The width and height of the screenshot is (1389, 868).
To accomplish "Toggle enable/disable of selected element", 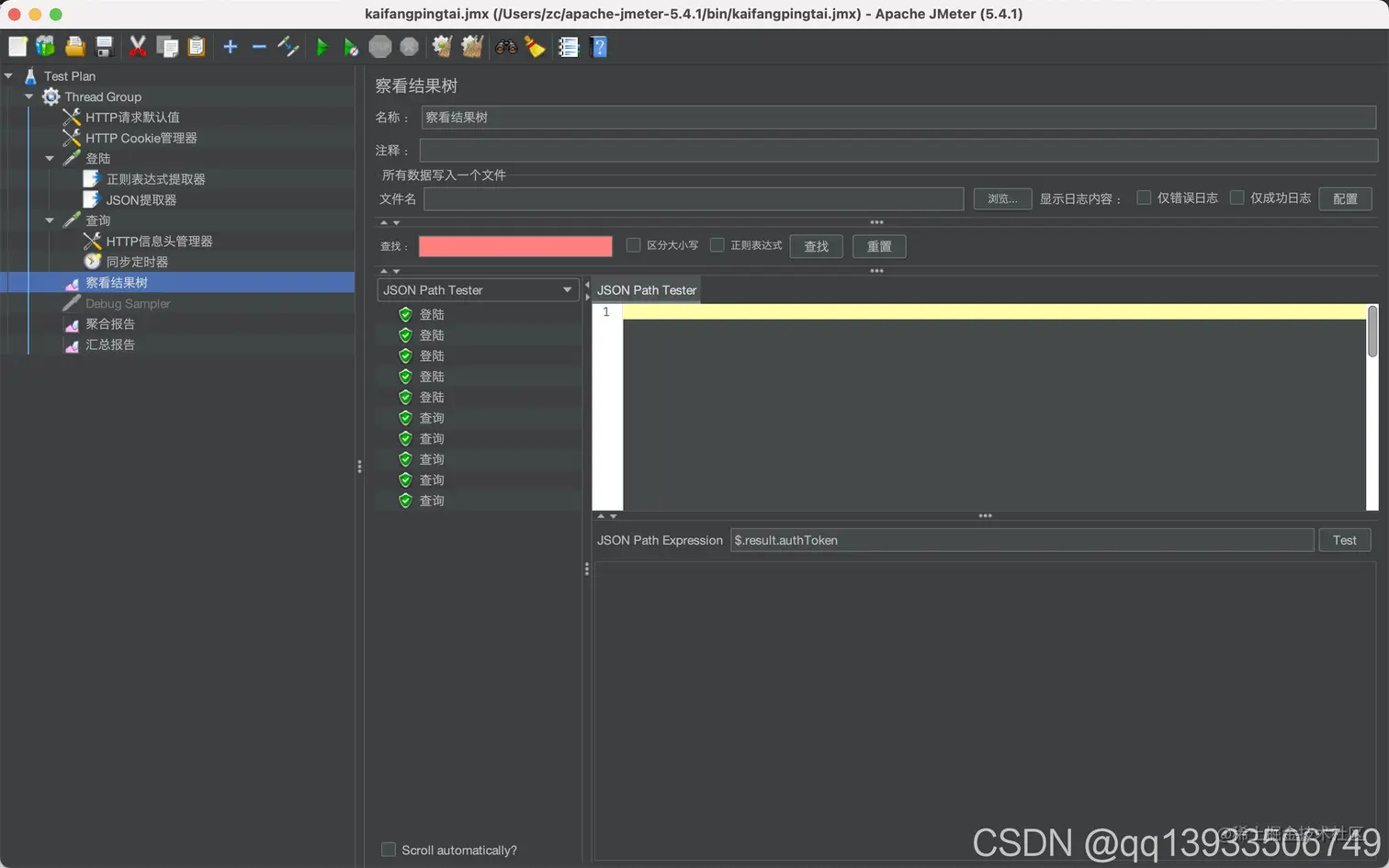I will 288,47.
